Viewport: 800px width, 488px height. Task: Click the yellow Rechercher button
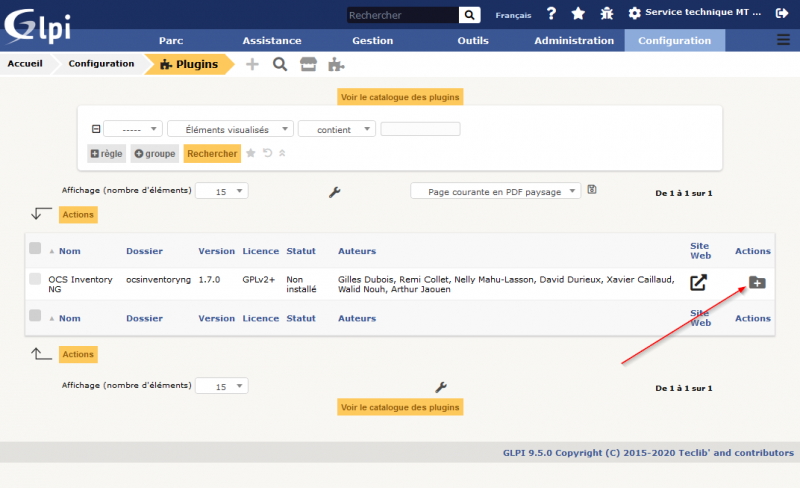click(x=212, y=153)
